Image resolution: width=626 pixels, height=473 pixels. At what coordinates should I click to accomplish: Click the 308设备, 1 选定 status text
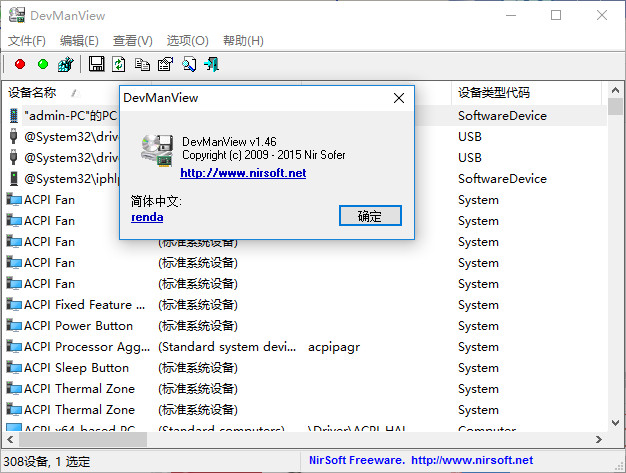tap(47, 462)
